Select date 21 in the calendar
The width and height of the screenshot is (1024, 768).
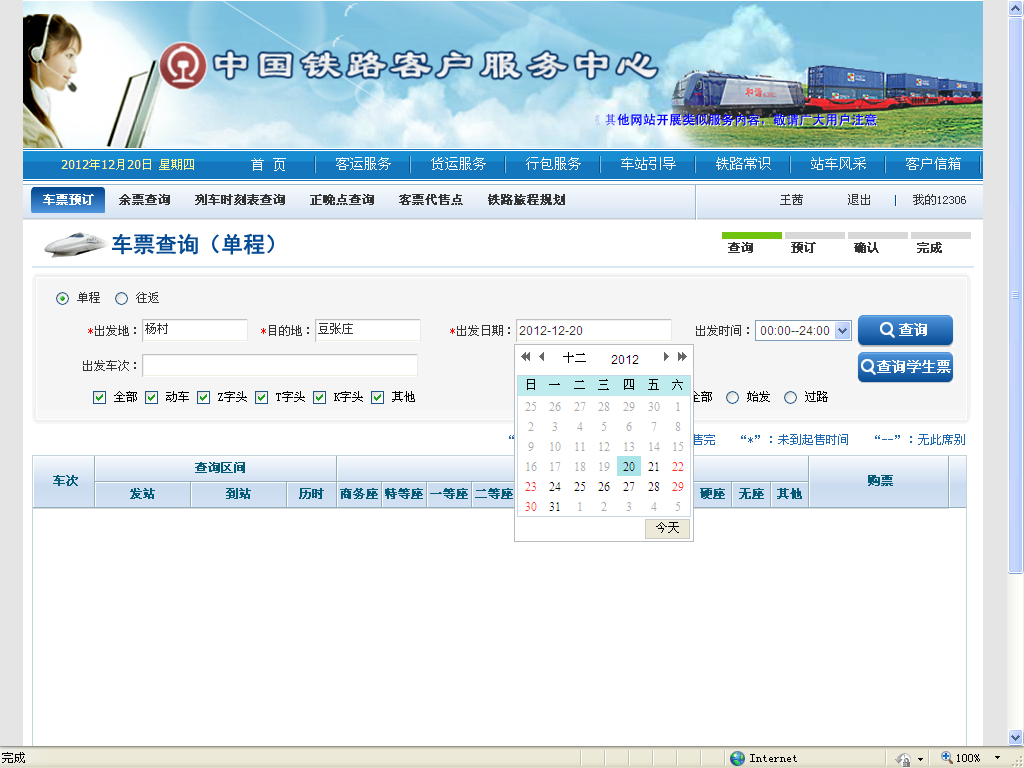tap(654, 467)
